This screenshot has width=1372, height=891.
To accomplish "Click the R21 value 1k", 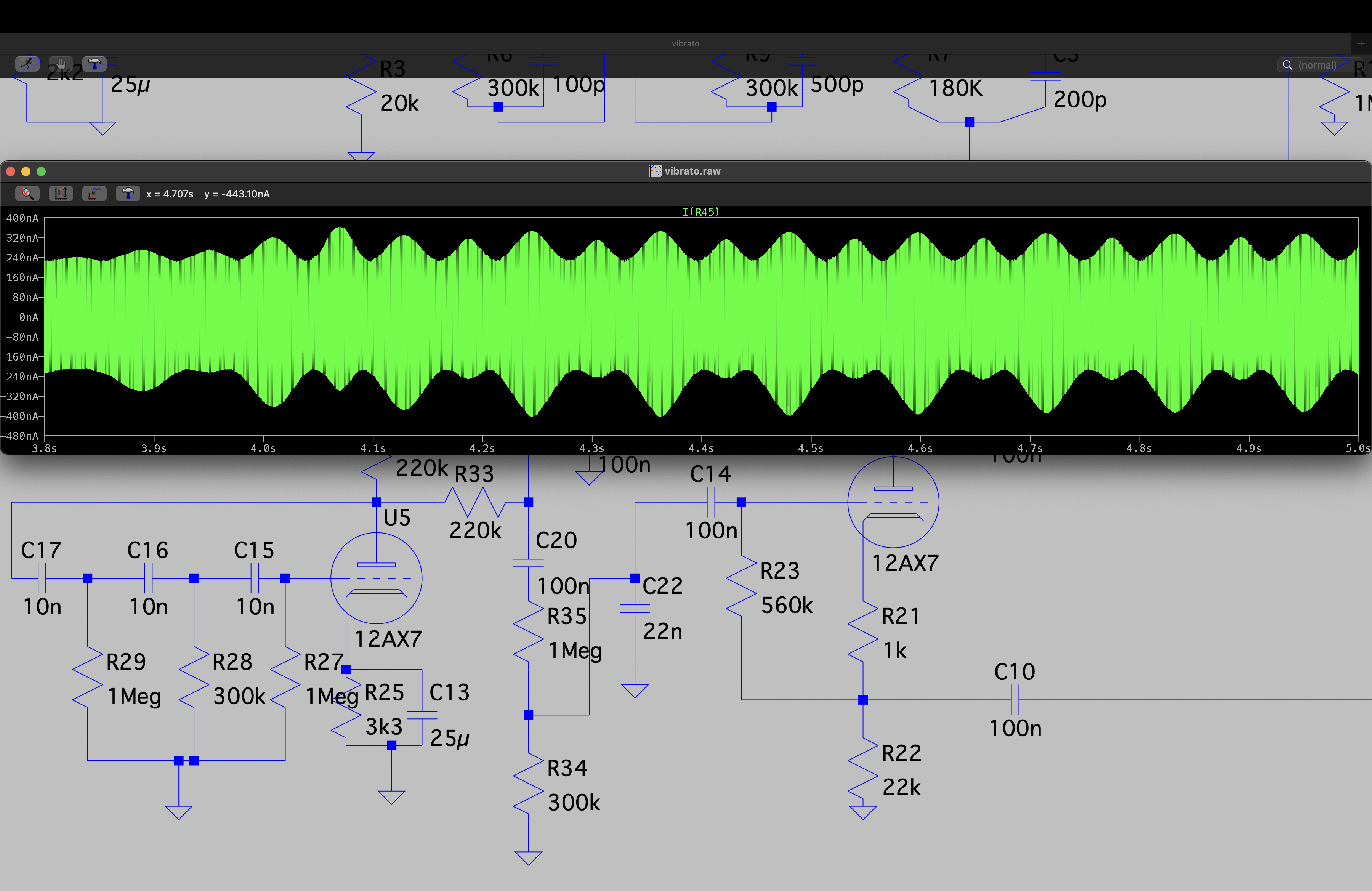I will (895, 650).
